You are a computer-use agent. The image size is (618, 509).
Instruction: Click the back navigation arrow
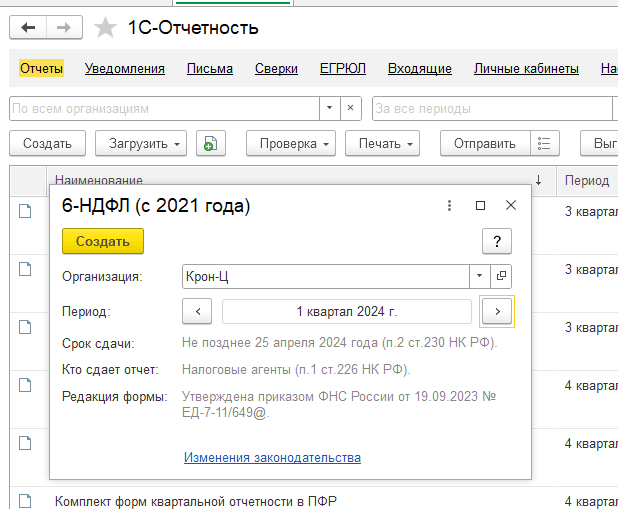click(x=28, y=27)
